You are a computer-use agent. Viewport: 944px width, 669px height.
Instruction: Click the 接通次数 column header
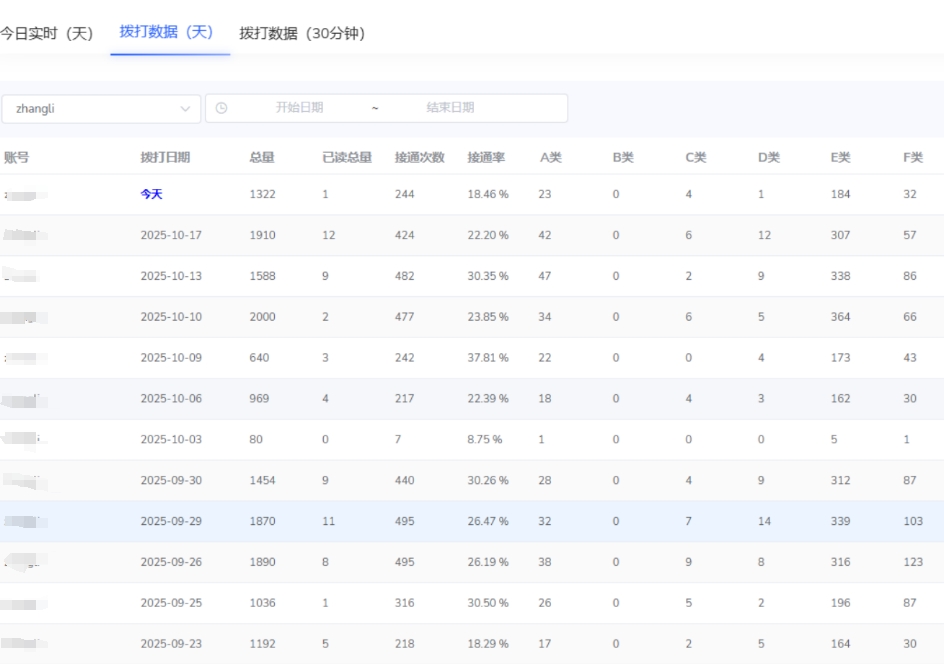tap(419, 157)
